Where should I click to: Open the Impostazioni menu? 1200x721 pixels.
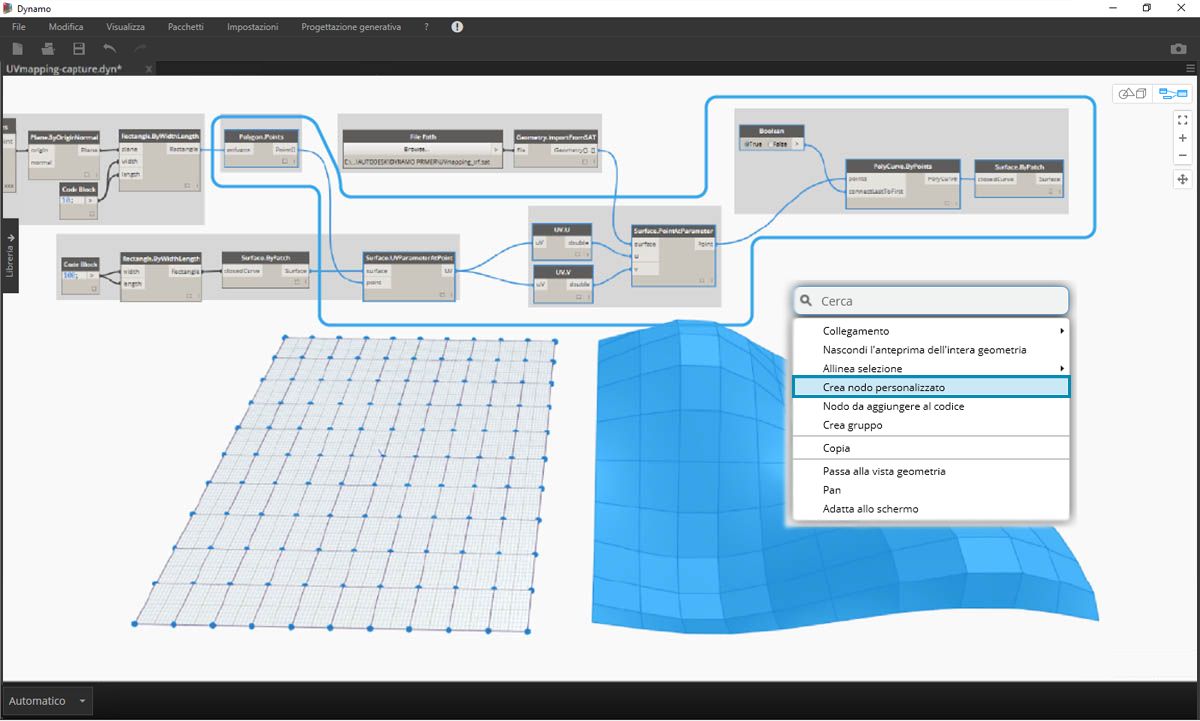[x=253, y=27]
